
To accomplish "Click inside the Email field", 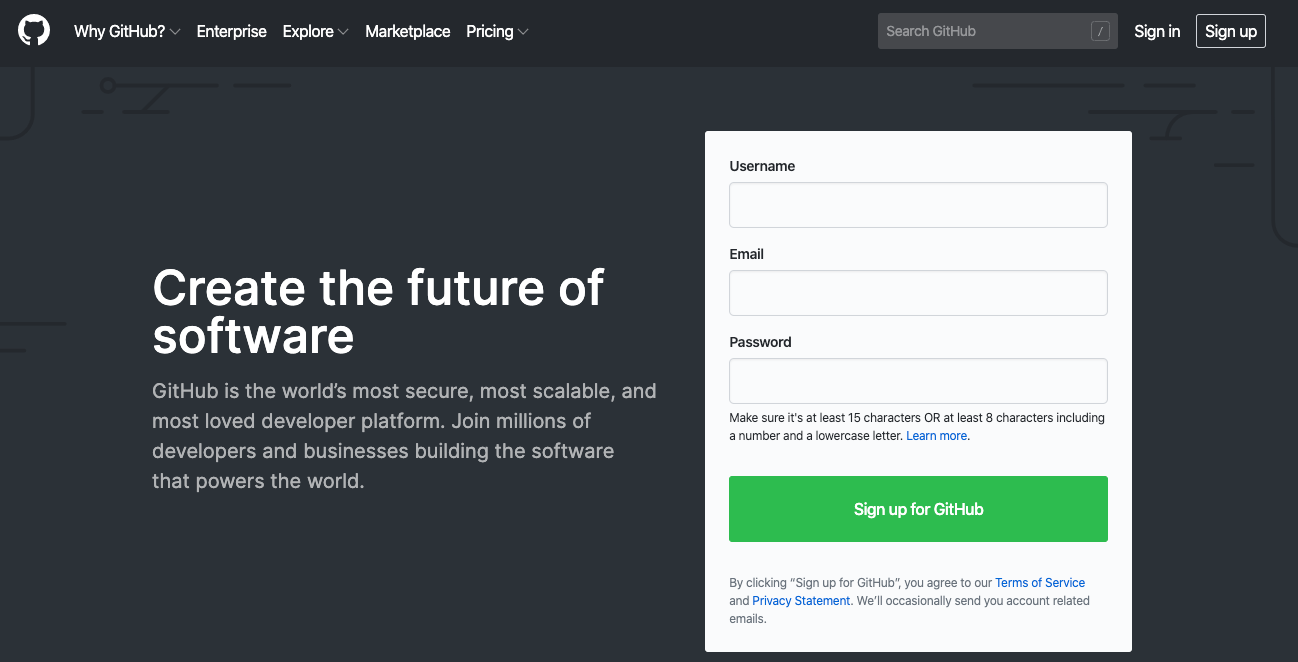I will (x=918, y=292).
